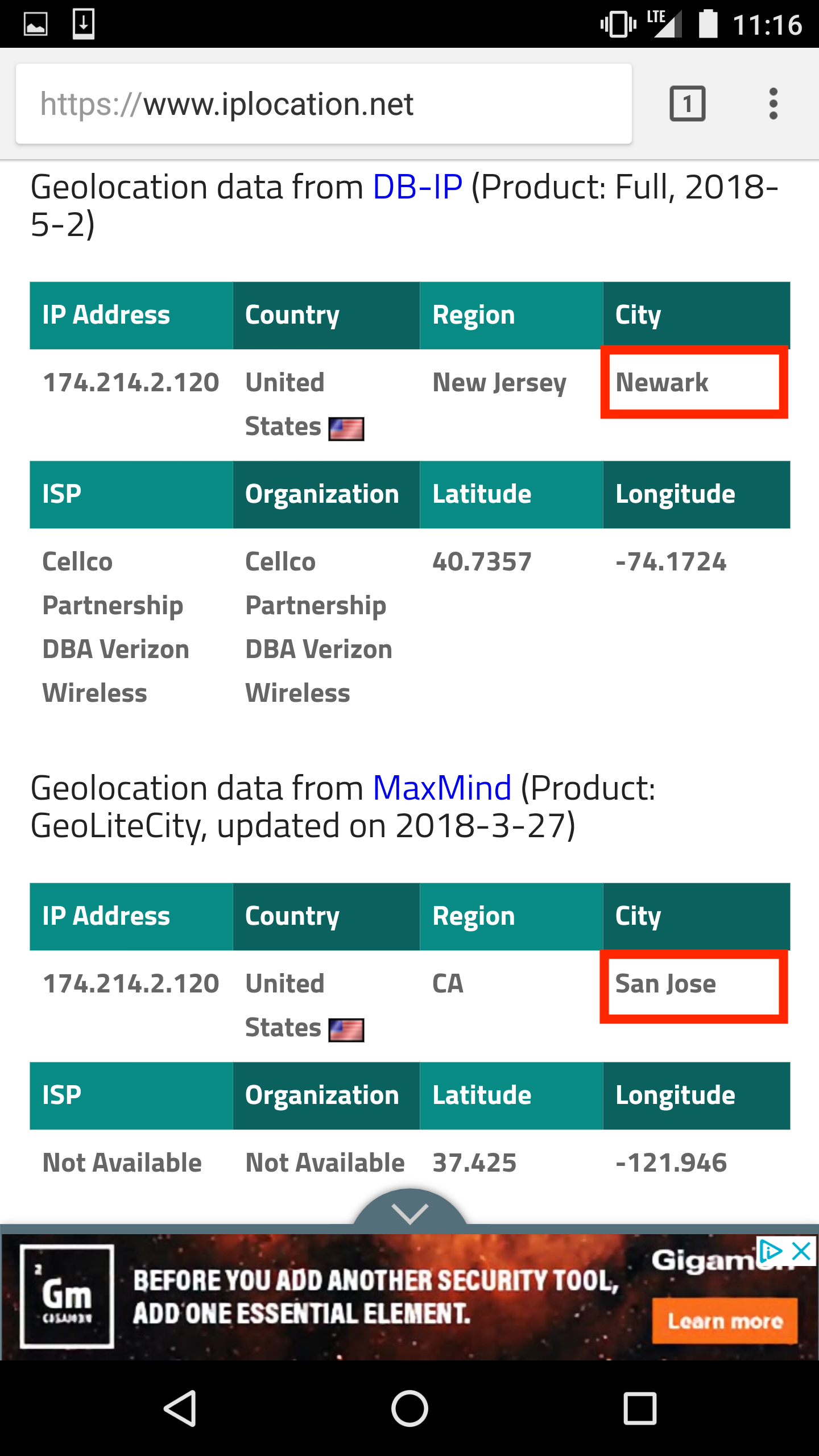Open the three-dot browser menu
Screen dimensions: 819x1456
coord(773,104)
